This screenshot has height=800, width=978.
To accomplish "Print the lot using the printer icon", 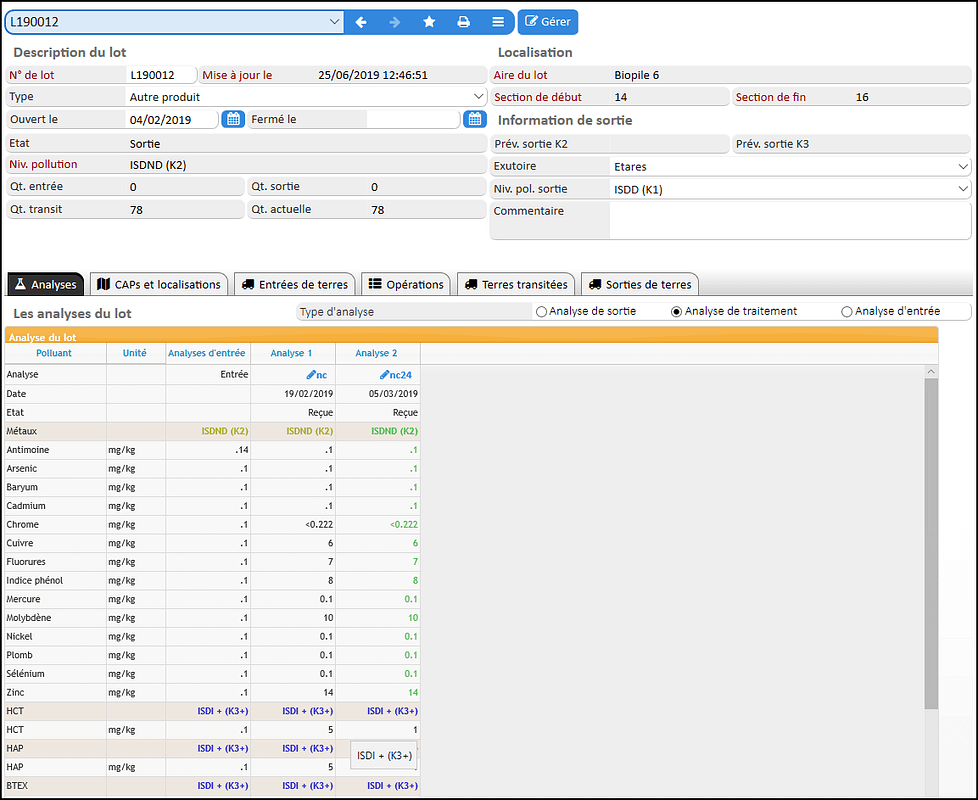I will click(463, 22).
